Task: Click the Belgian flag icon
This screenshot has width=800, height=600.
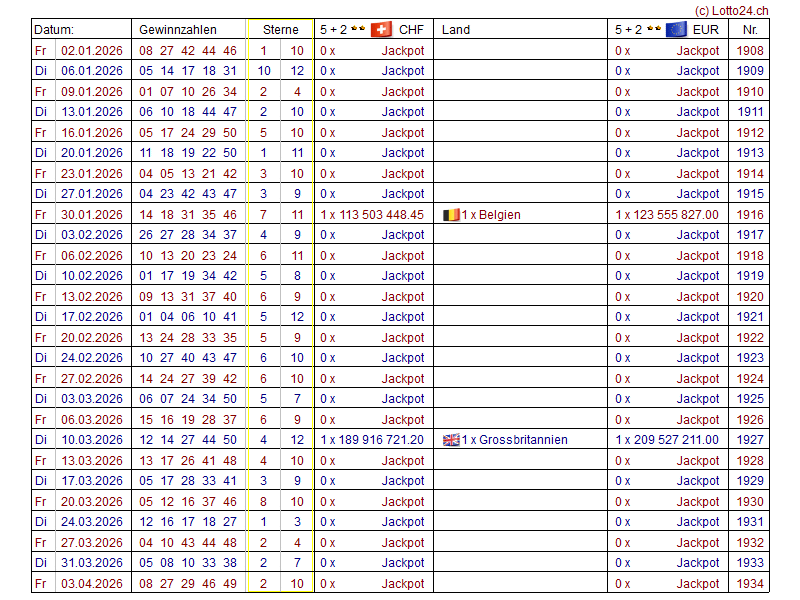Action: [451, 215]
